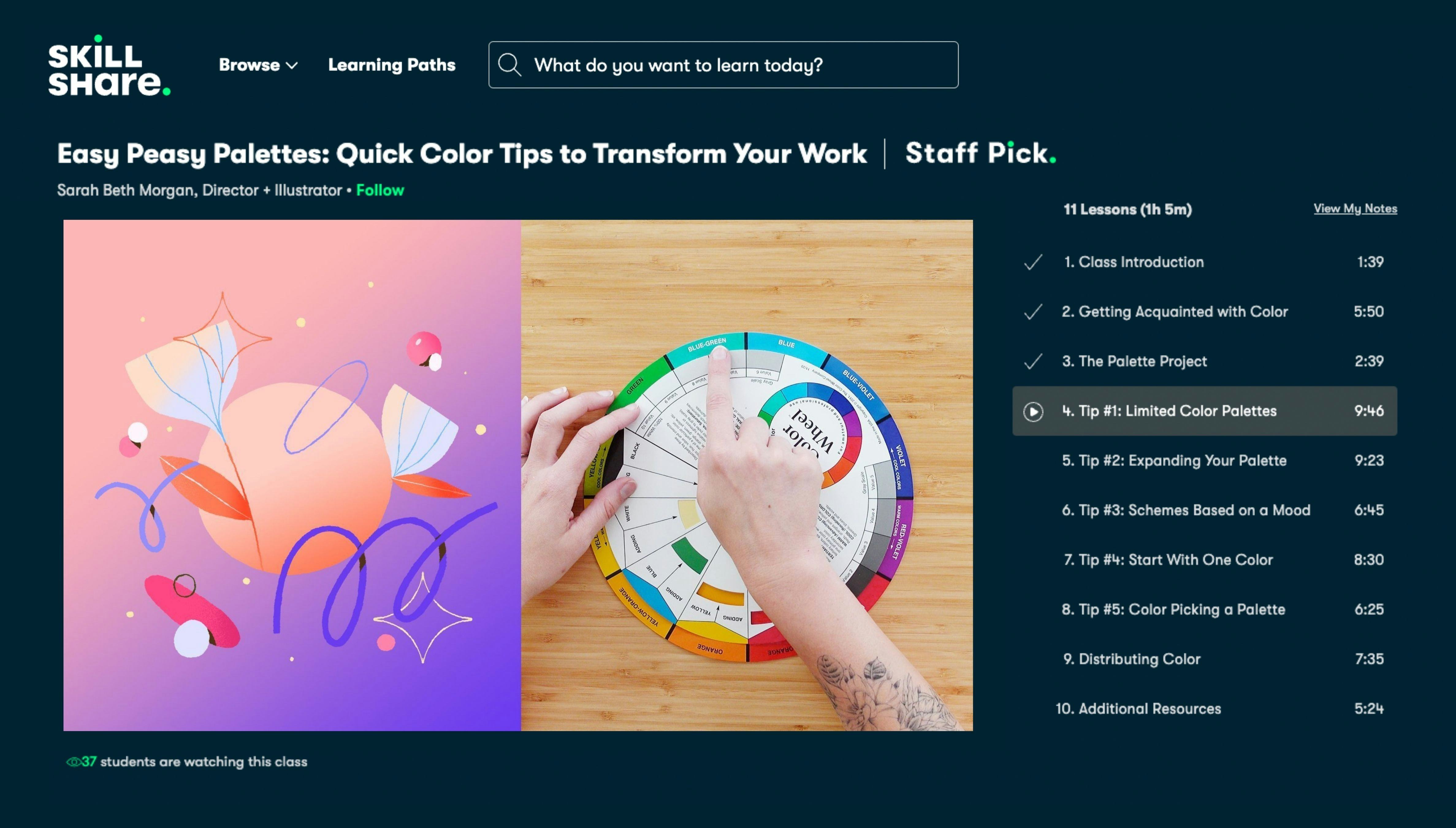The height and width of the screenshot is (828, 1456).
Task: Open lesson 6 Schemes Based on a Mood
Action: pyautogui.click(x=1205, y=510)
